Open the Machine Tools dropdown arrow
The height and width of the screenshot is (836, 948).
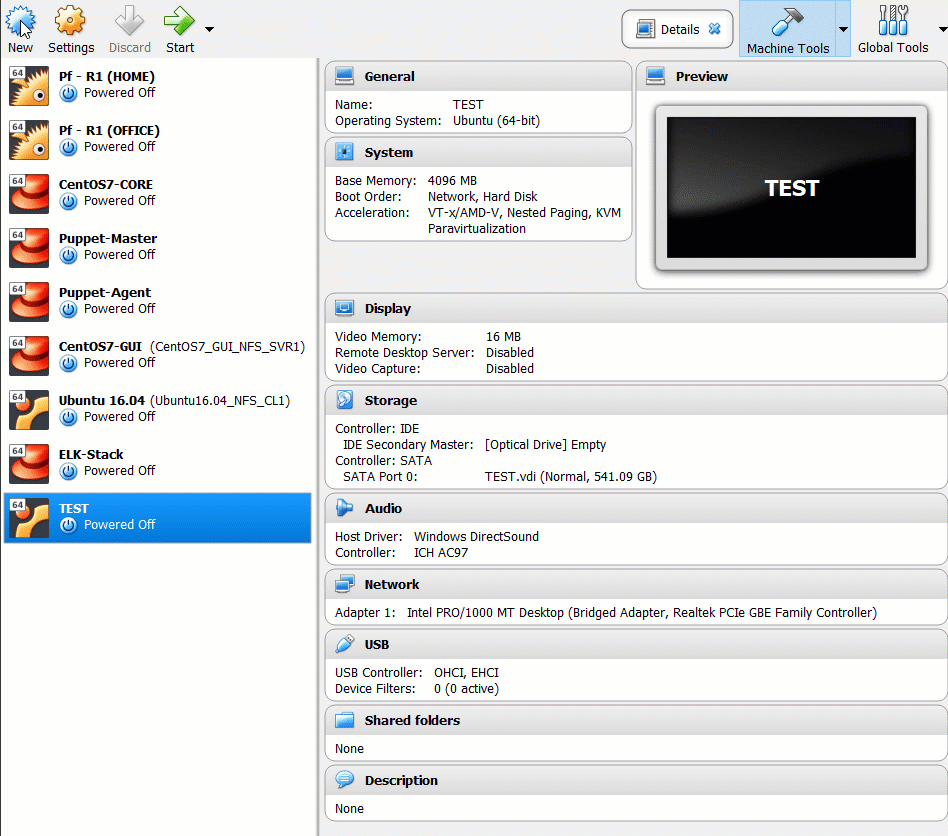click(x=843, y=29)
